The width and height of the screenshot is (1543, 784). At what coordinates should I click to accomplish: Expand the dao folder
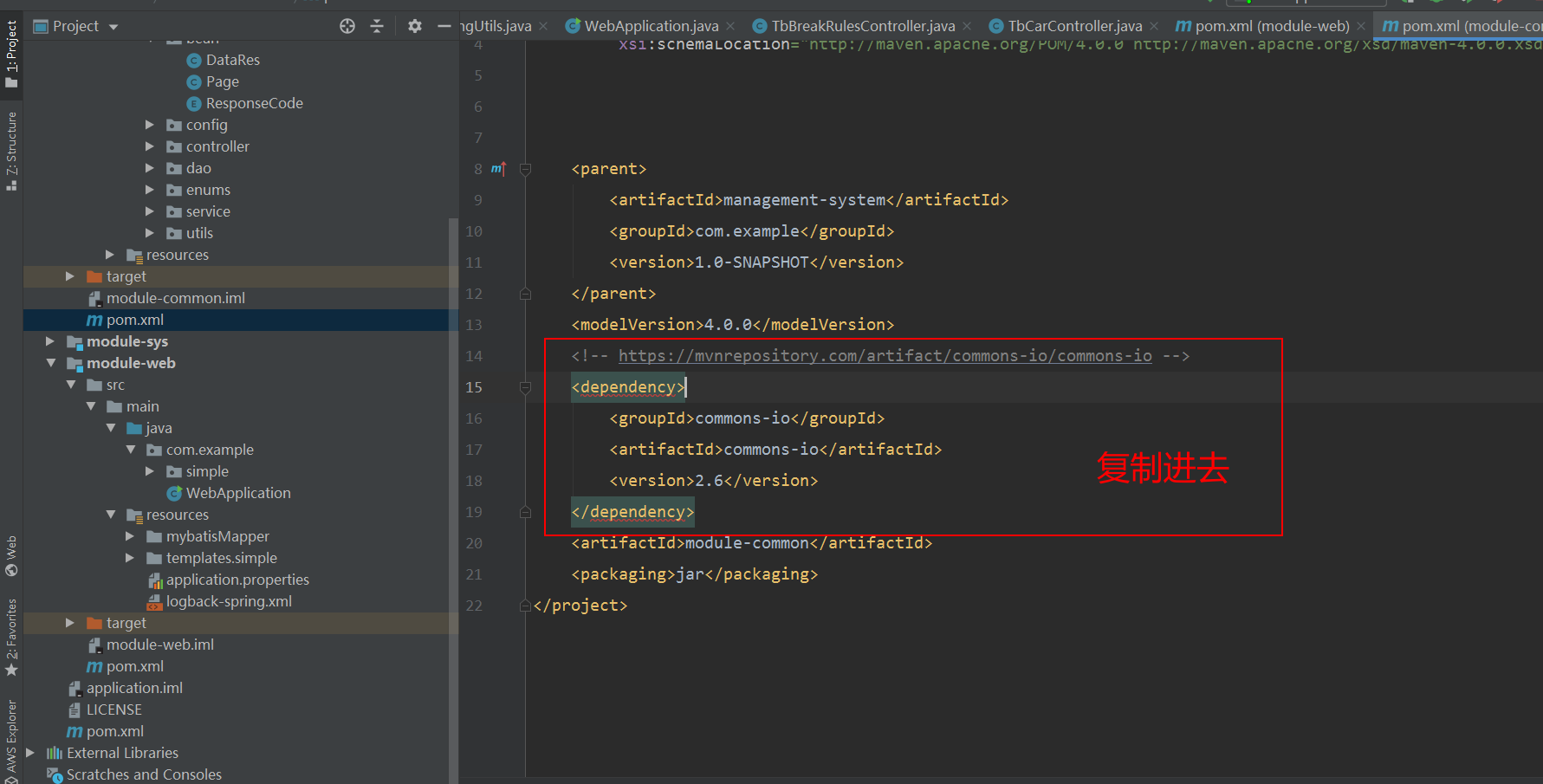pyautogui.click(x=150, y=168)
